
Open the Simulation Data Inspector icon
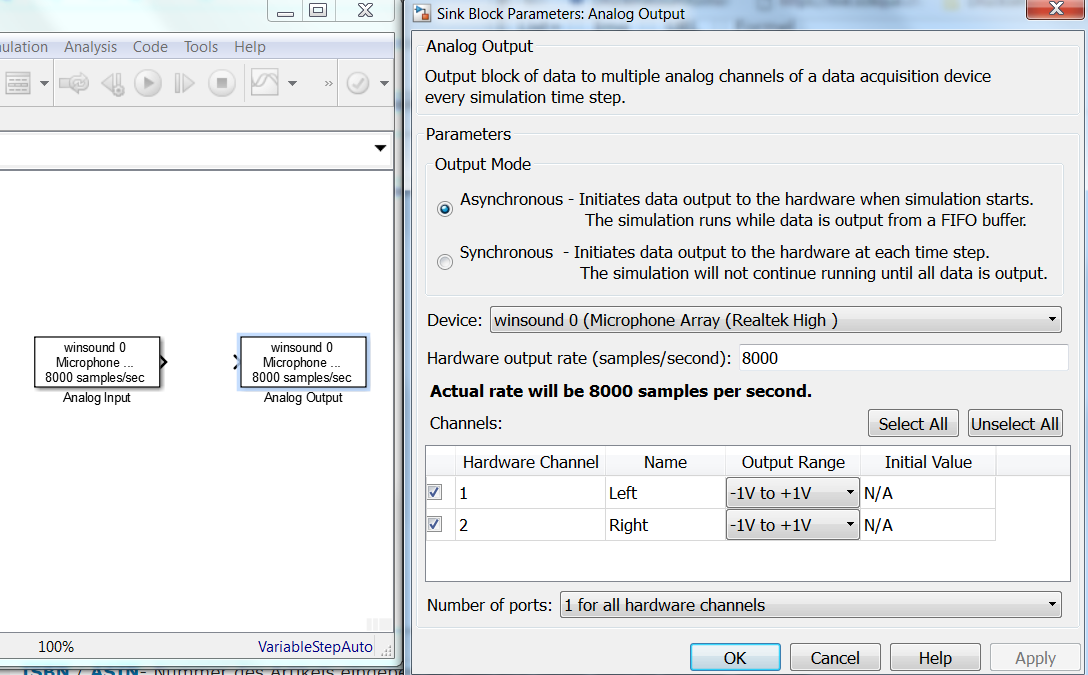pos(264,84)
